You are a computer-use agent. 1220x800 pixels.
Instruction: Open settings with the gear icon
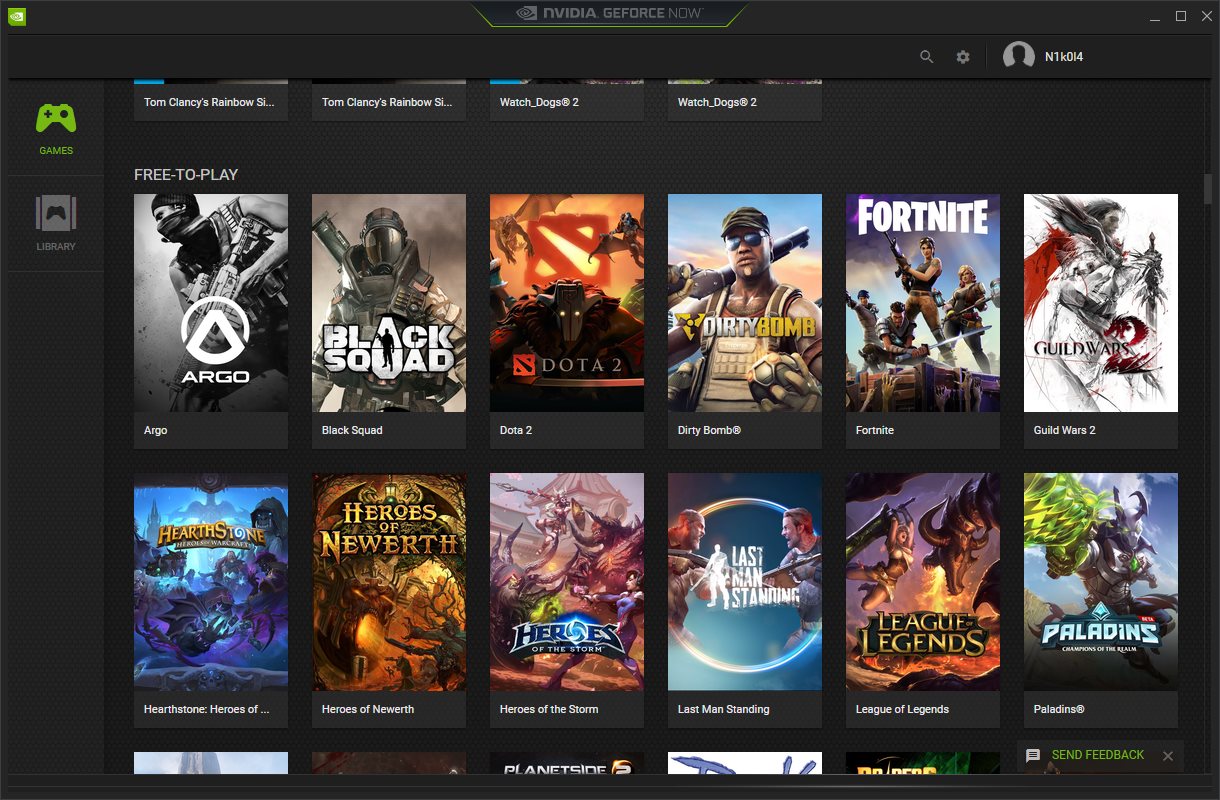tap(962, 57)
